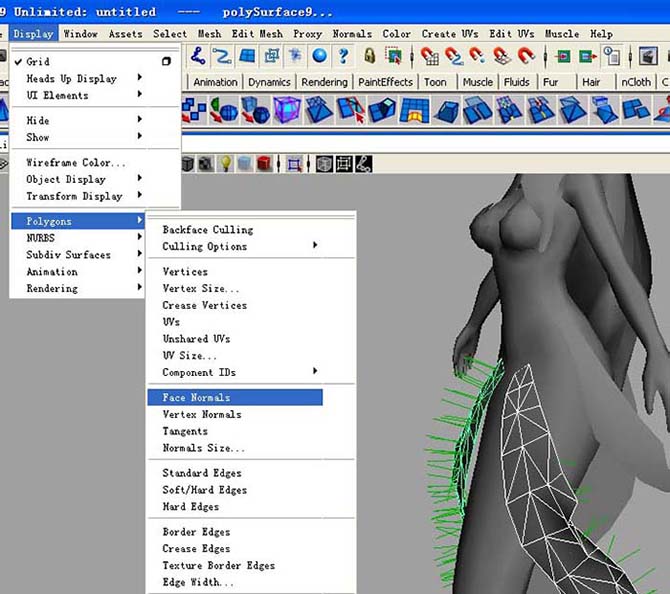Image resolution: width=670 pixels, height=594 pixels.
Task: Click the question mark help icon
Action: pyautogui.click(x=343, y=56)
